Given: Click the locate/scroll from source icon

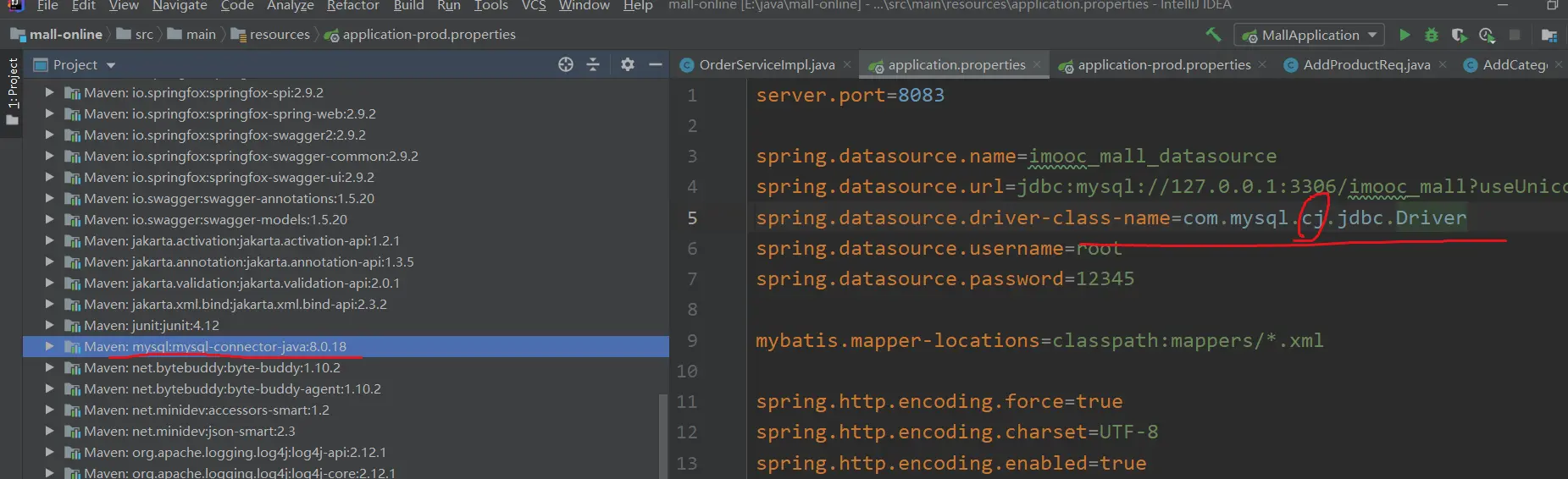Looking at the screenshot, I should [566, 64].
